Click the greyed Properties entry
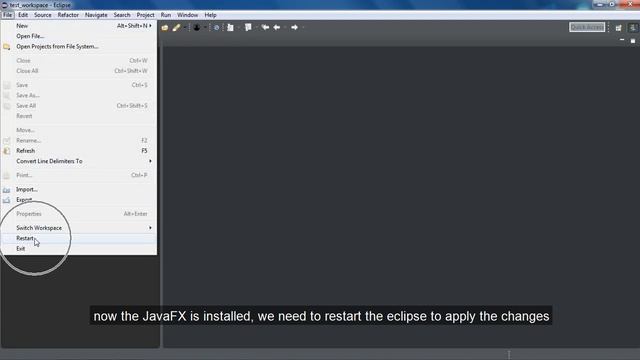The image size is (640, 360). tap(79, 214)
